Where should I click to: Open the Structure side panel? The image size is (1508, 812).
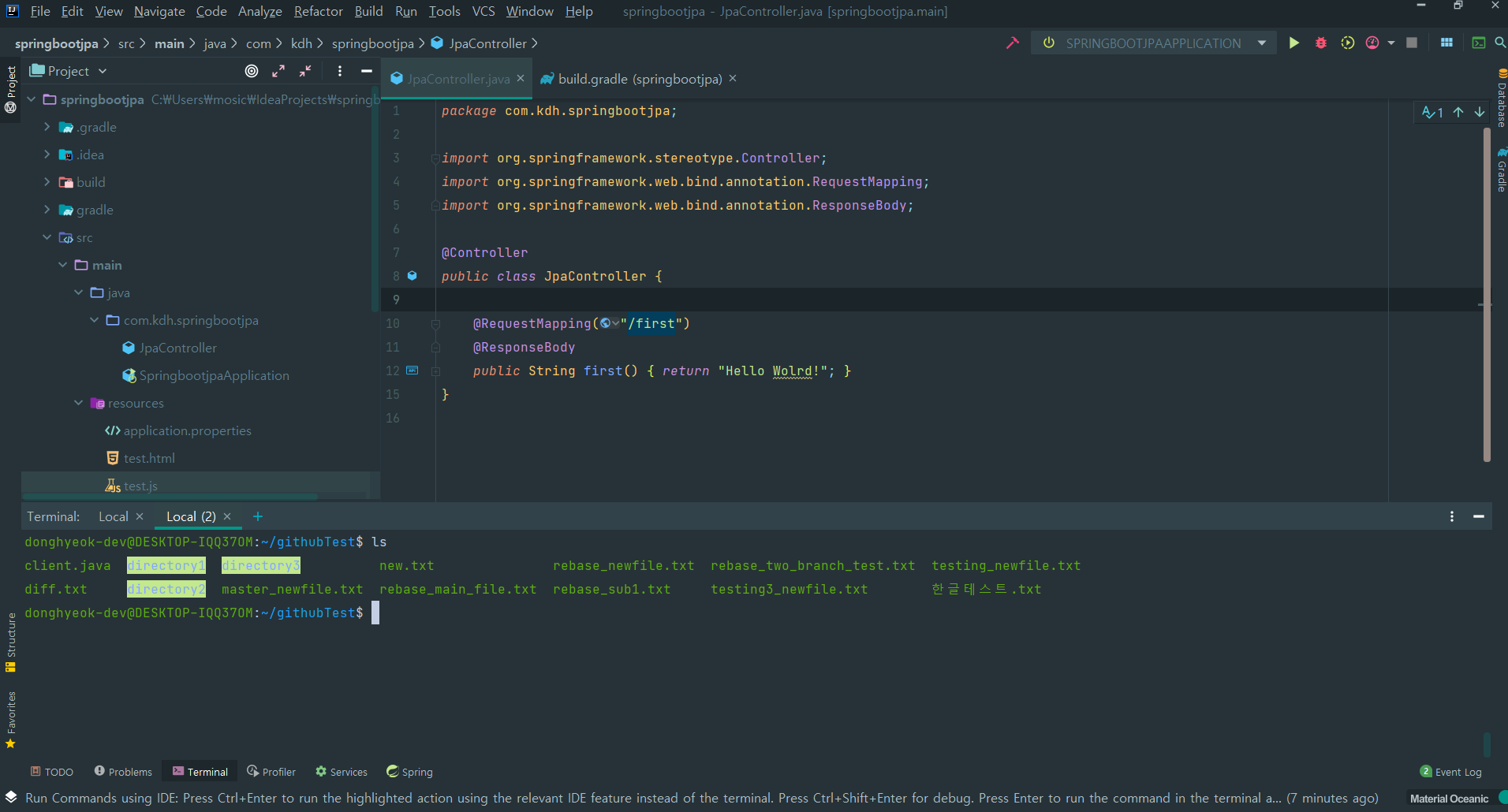pyautogui.click(x=11, y=642)
